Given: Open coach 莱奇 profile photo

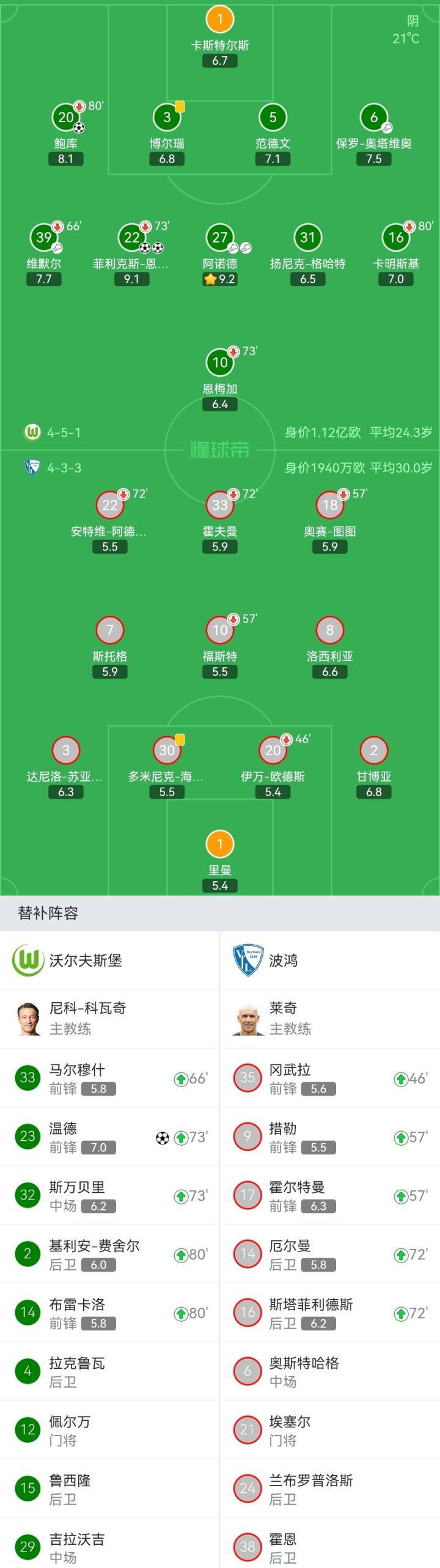Looking at the screenshot, I should pos(248,1019).
